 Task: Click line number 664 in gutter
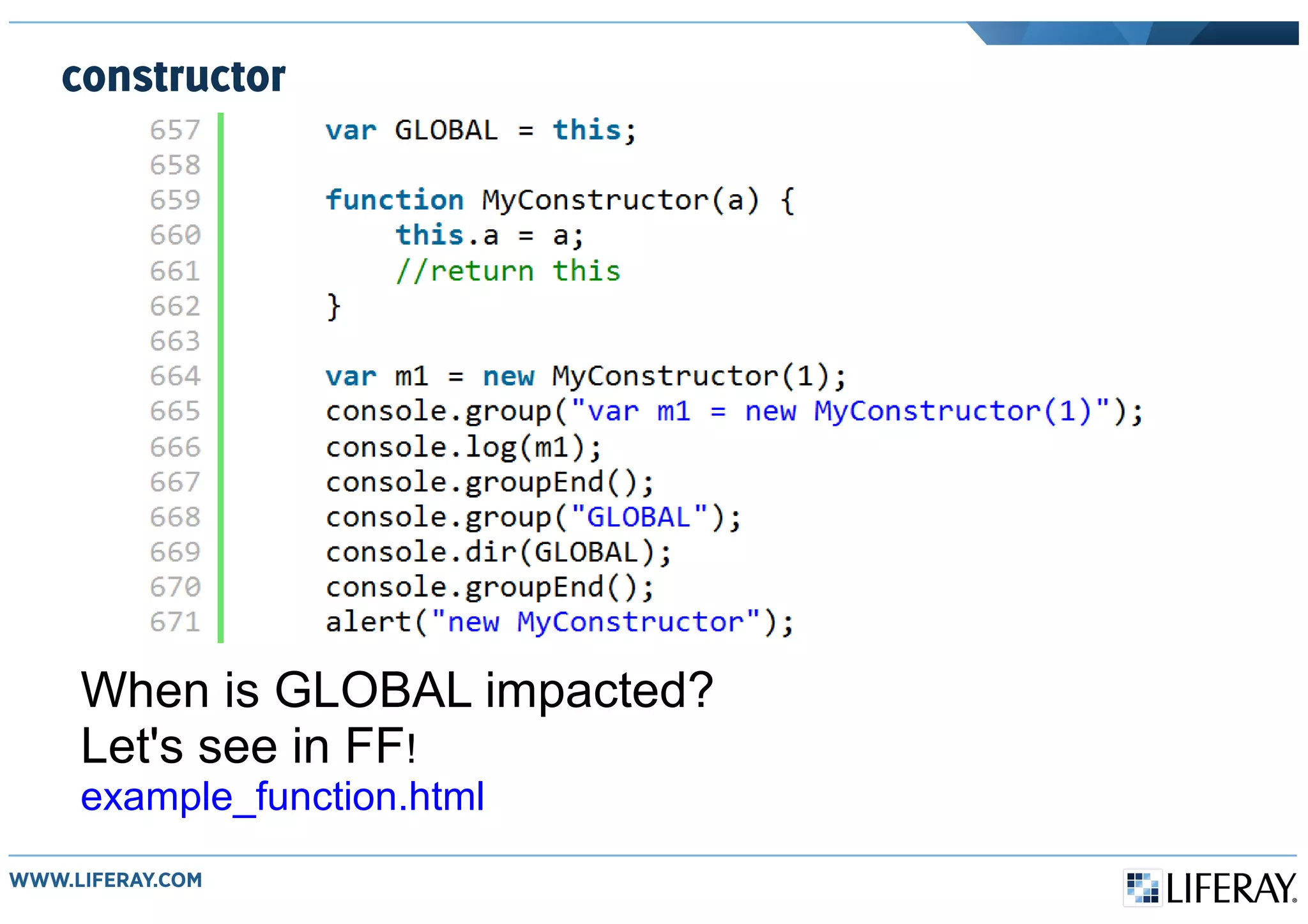point(175,376)
